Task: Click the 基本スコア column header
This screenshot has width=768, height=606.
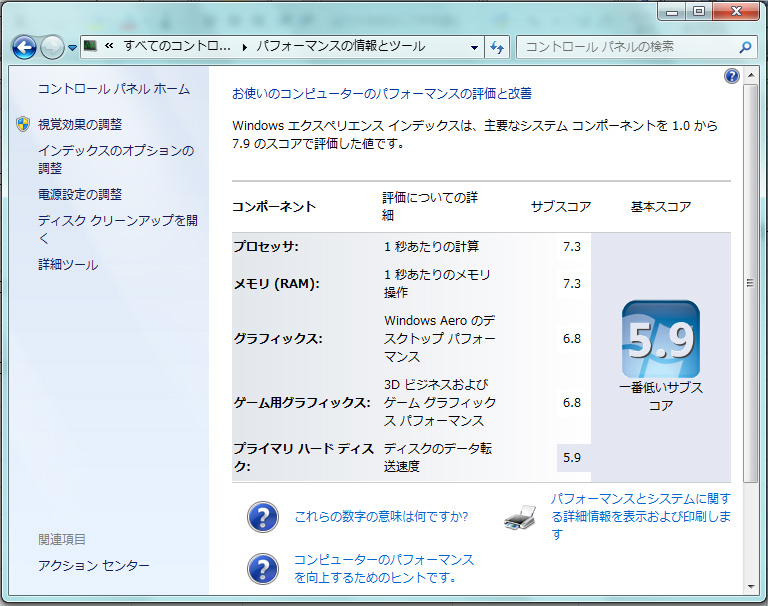Action: pos(661,207)
